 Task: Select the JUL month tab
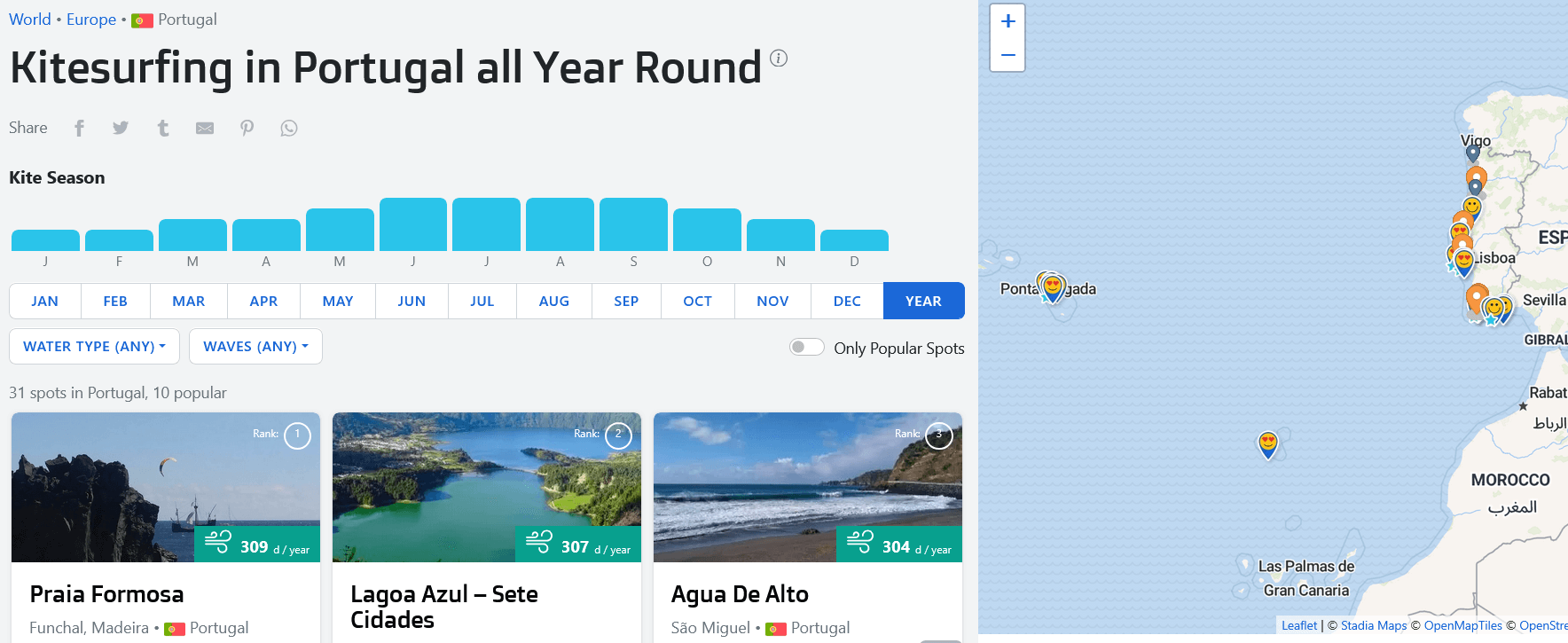(x=482, y=301)
